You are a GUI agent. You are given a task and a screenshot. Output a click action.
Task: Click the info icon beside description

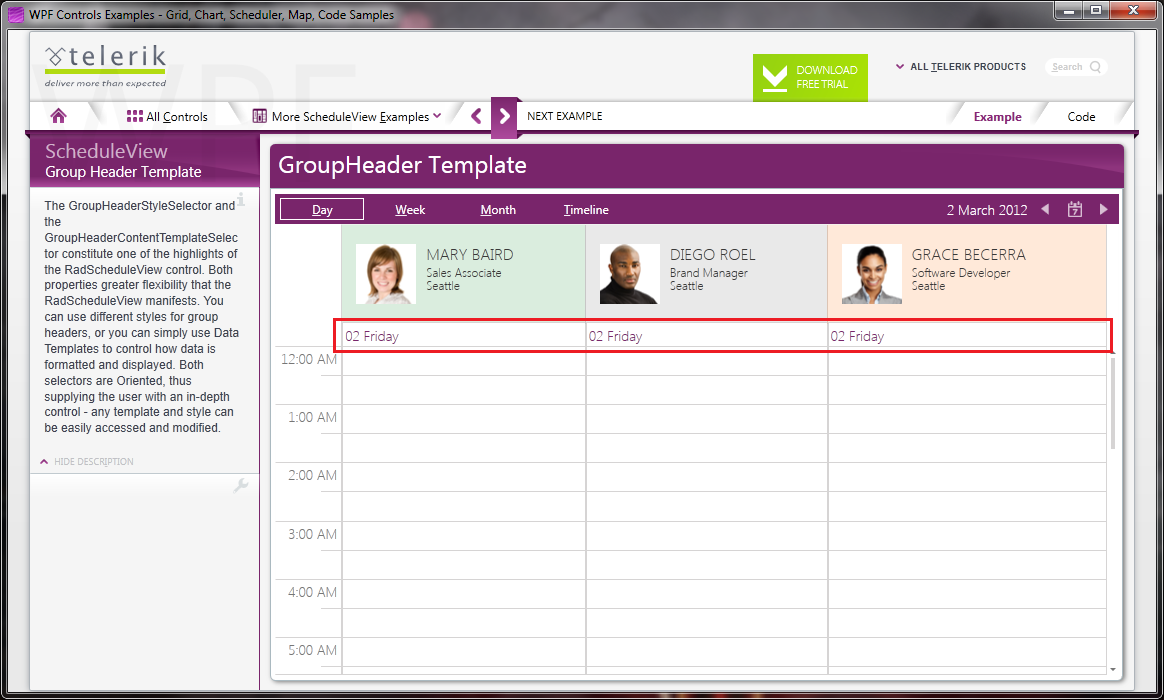(x=241, y=199)
